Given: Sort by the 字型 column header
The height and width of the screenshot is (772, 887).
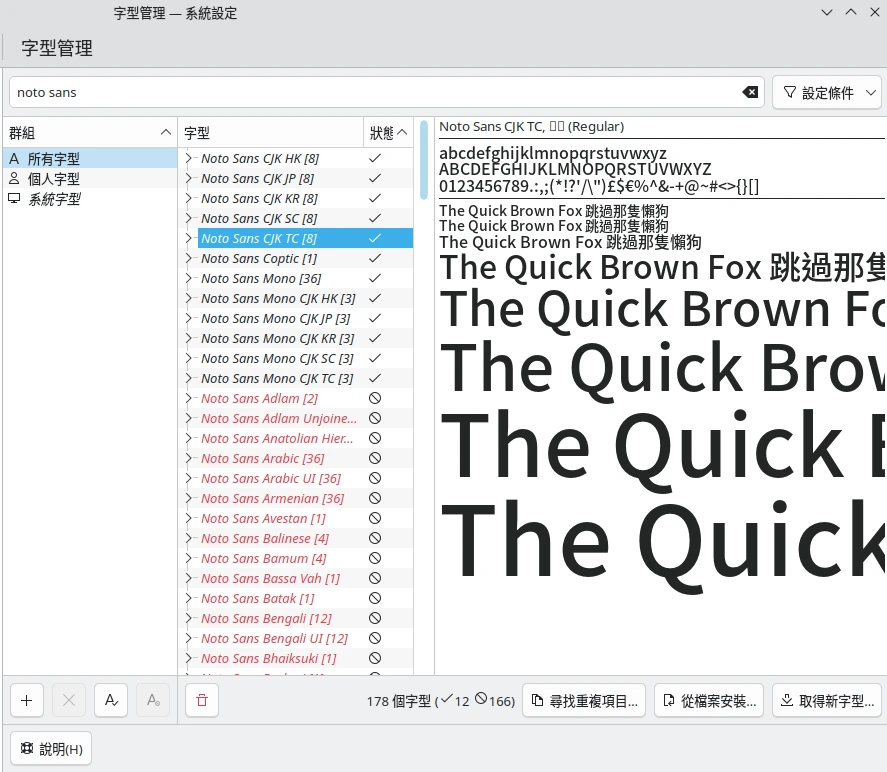Looking at the screenshot, I should 270,133.
